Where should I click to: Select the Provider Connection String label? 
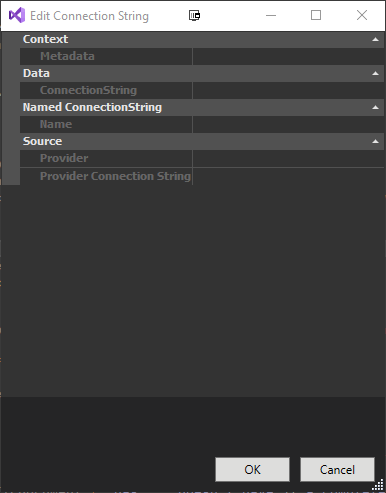(115, 176)
